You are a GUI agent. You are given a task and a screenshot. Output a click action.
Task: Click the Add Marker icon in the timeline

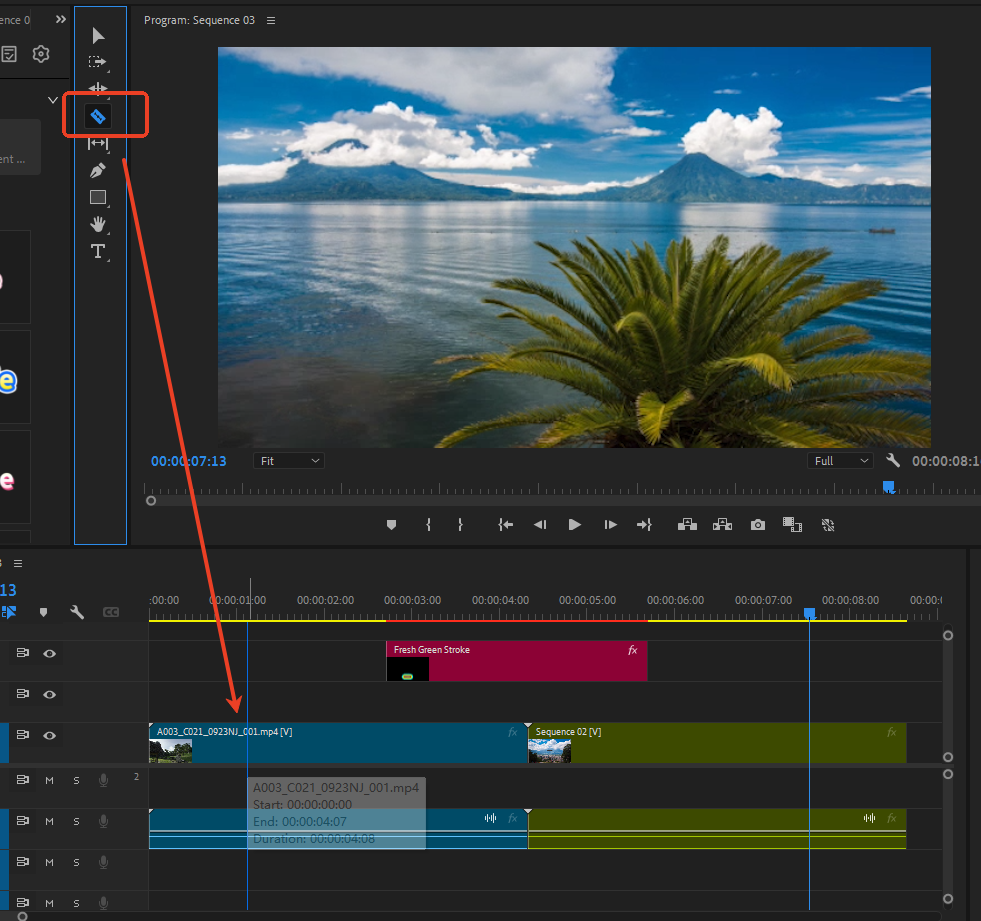44,612
